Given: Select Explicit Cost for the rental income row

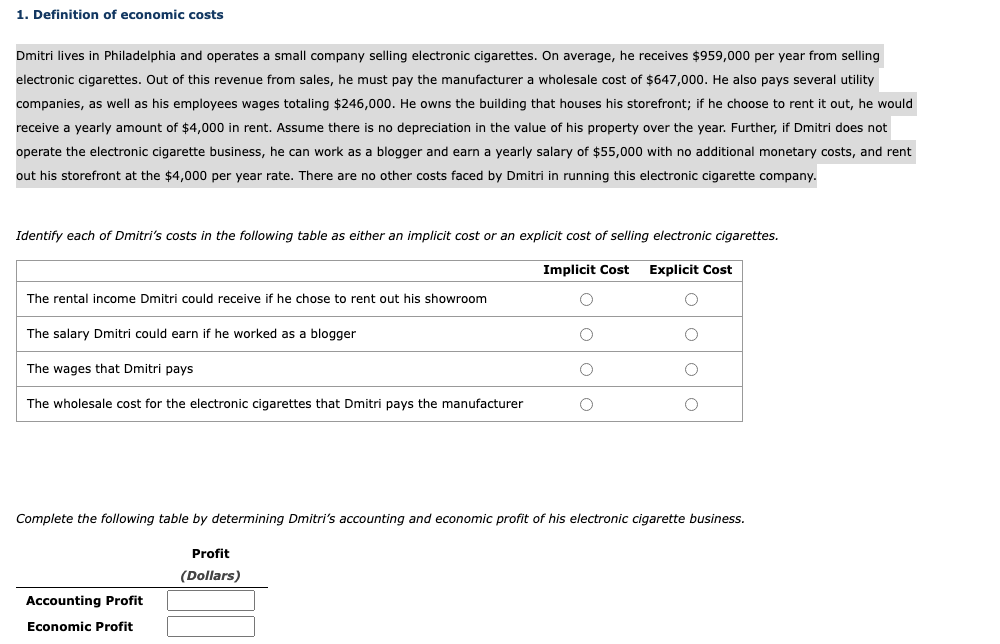Looking at the screenshot, I should click(691, 298).
